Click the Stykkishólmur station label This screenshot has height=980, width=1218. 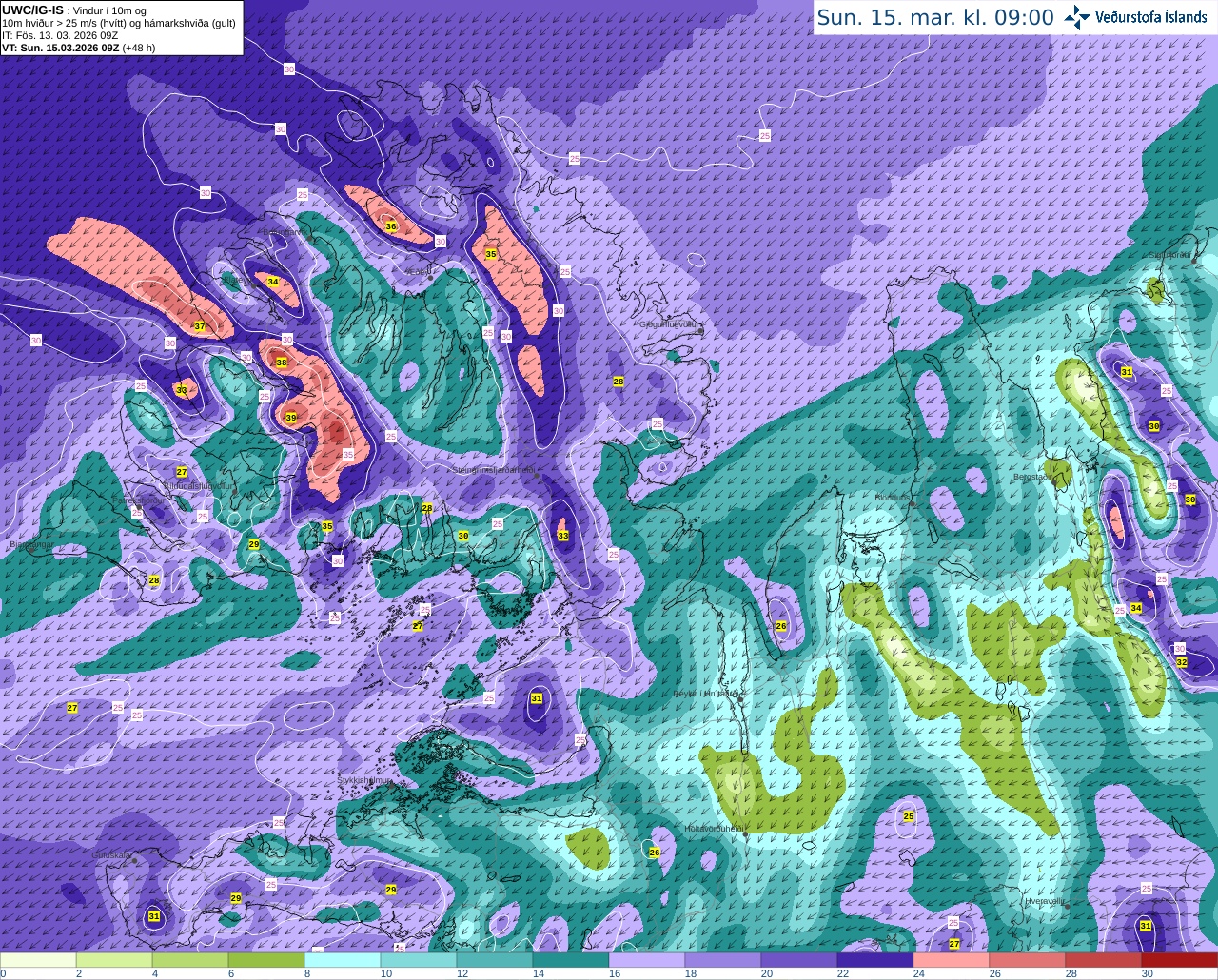tap(364, 779)
